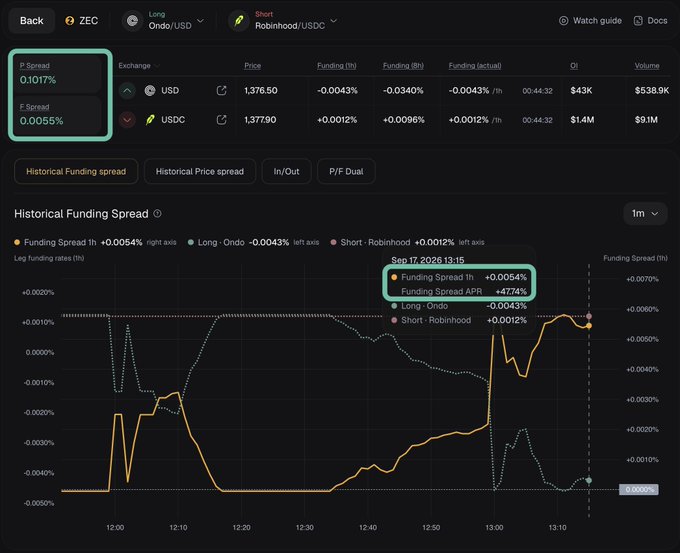Screen dimensions: 680x553
Task: Open external link icon for USDC row
Action: coord(221,119)
